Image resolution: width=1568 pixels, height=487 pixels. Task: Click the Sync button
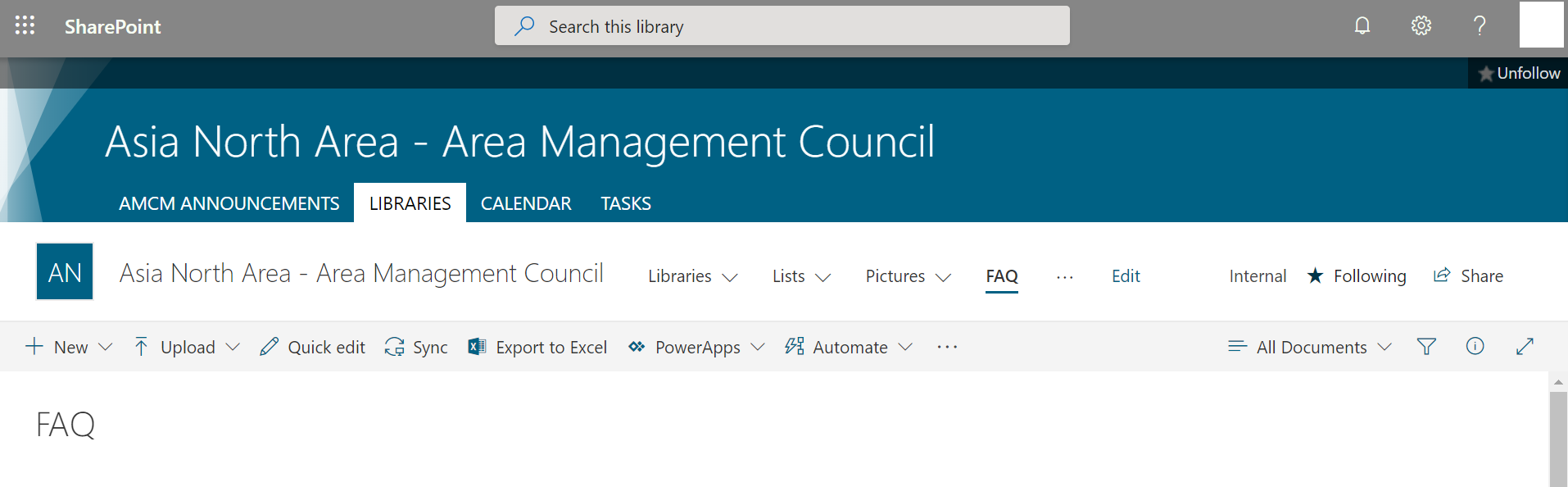point(416,348)
